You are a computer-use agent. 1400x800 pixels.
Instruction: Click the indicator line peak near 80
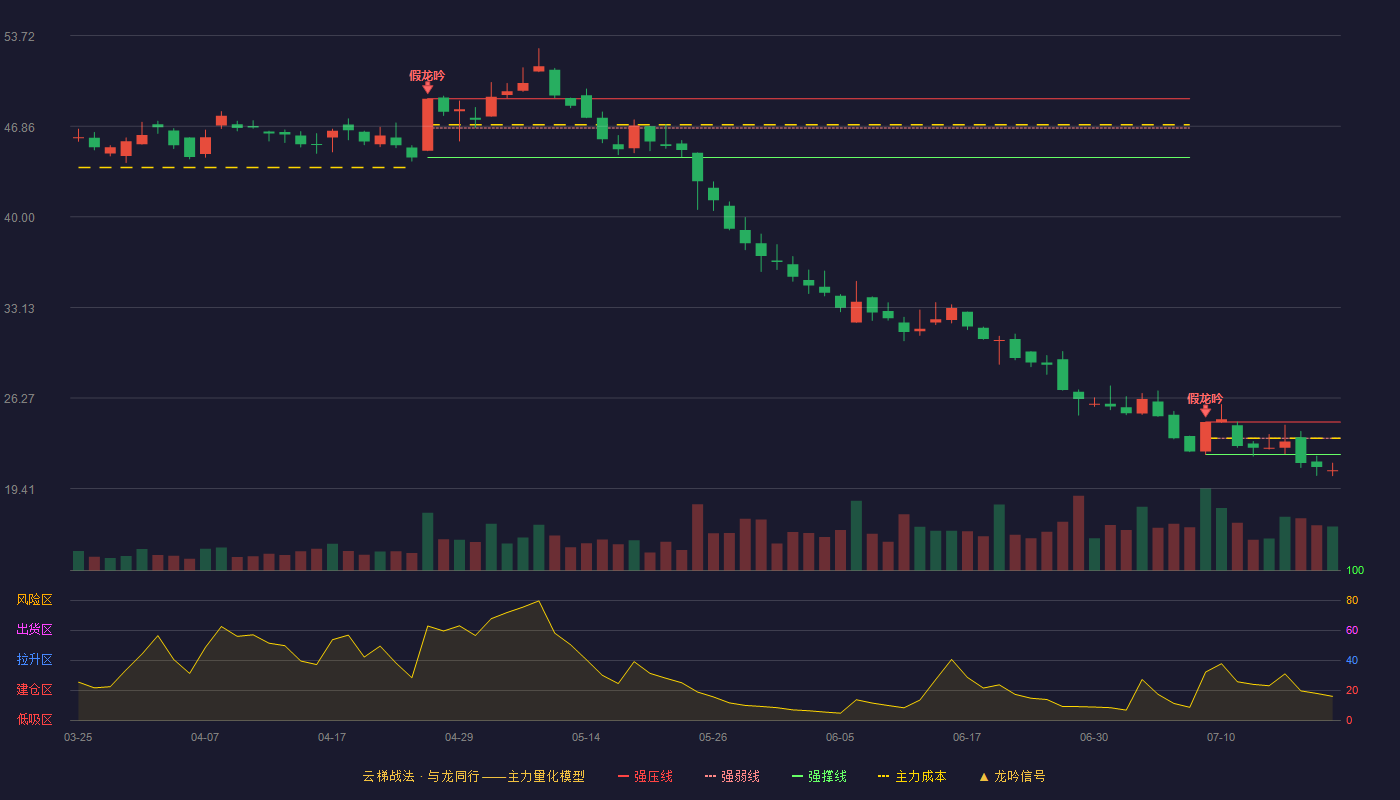539,601
